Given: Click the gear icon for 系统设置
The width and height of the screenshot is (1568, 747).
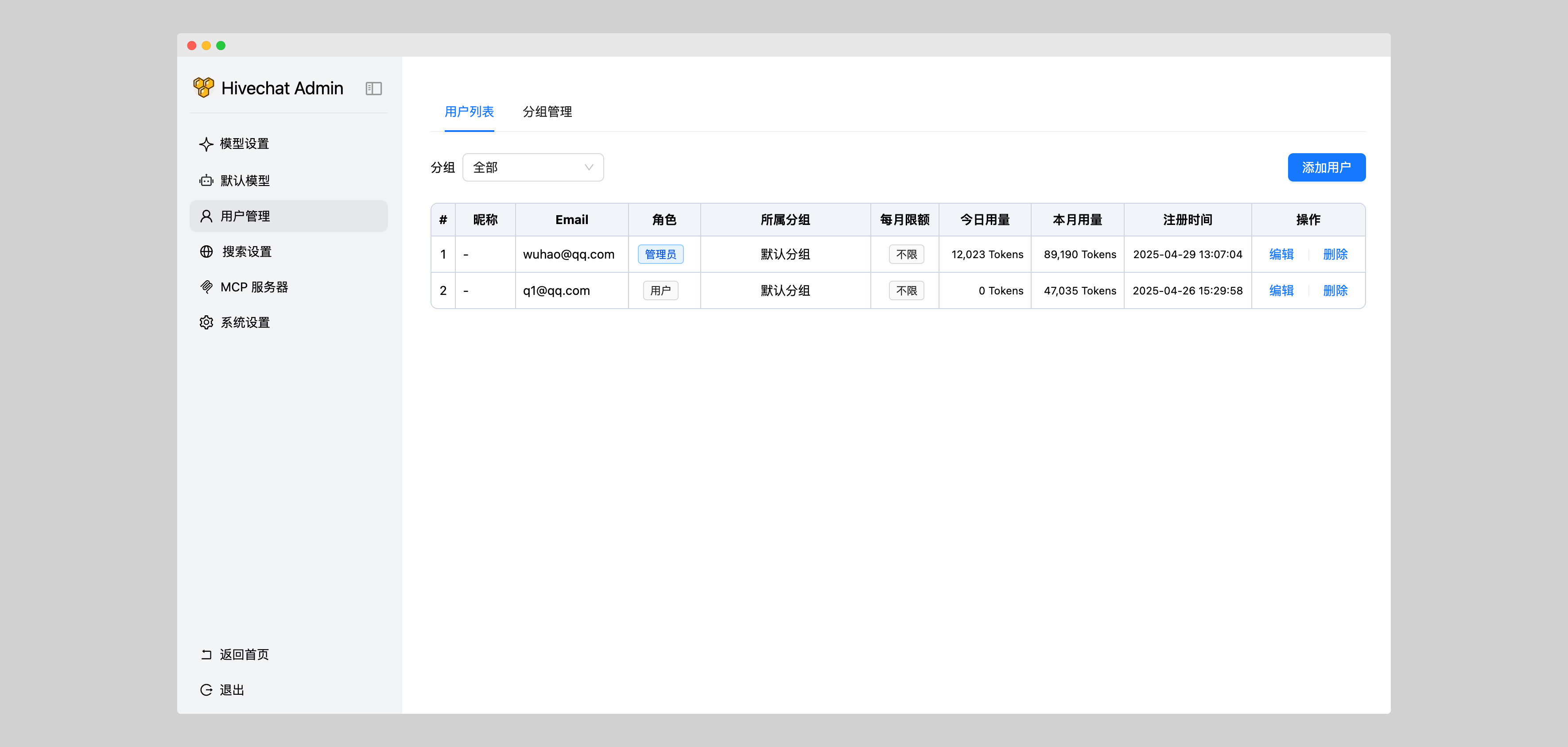Looking at the screenshot, I should point(206,322).
